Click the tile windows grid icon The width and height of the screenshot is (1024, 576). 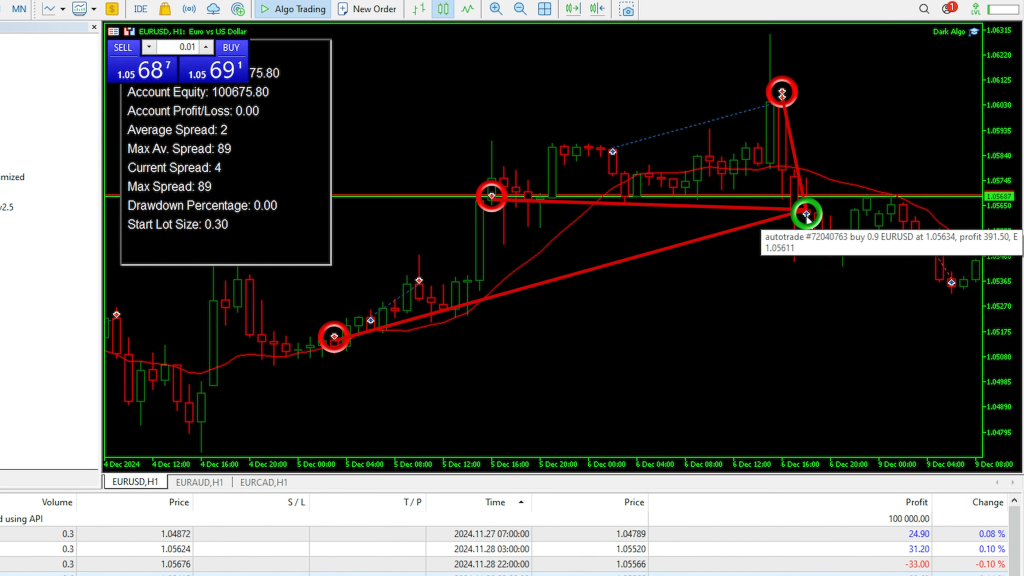545,10
